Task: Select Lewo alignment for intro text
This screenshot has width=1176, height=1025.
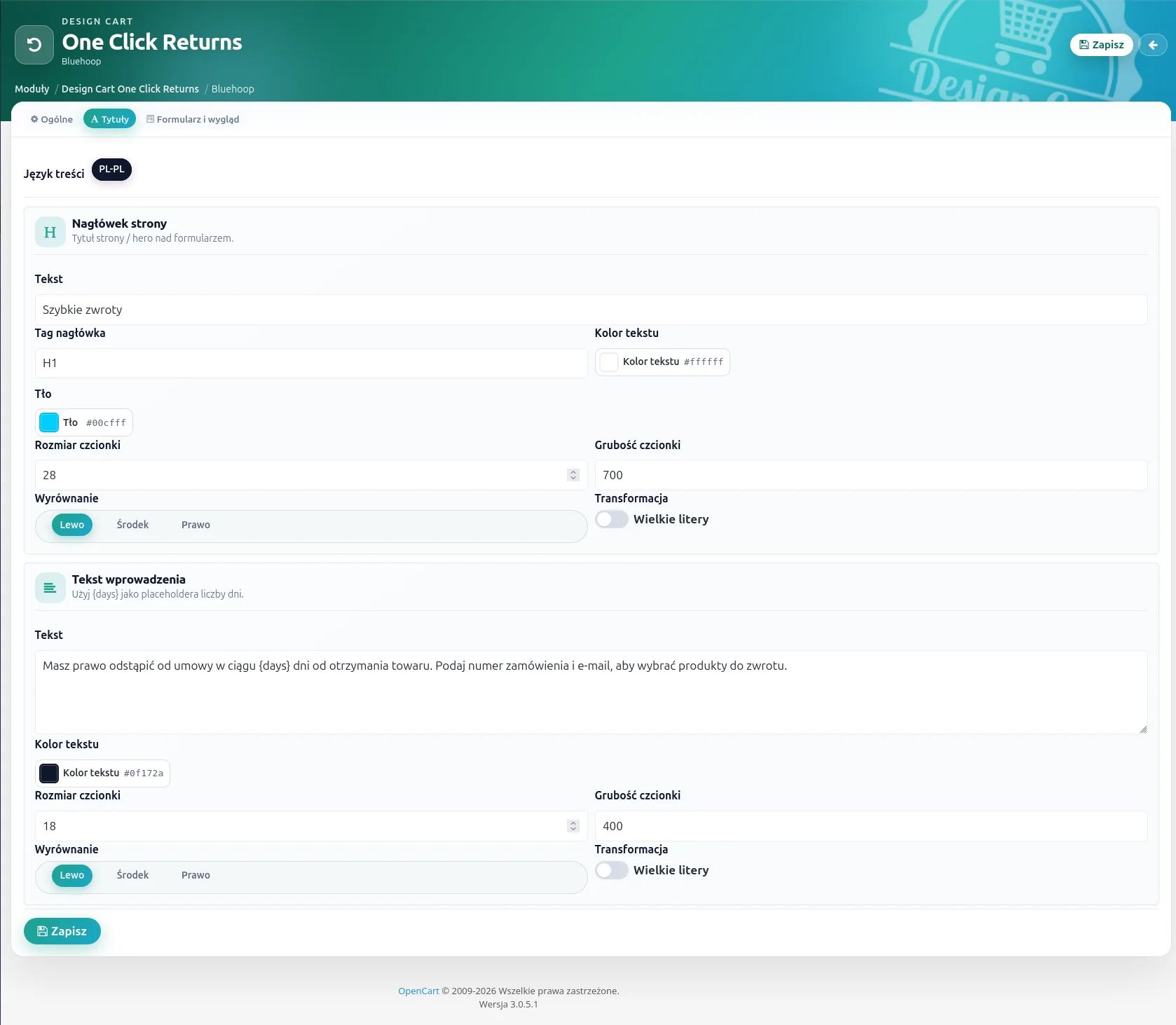Action: point(72,875)
